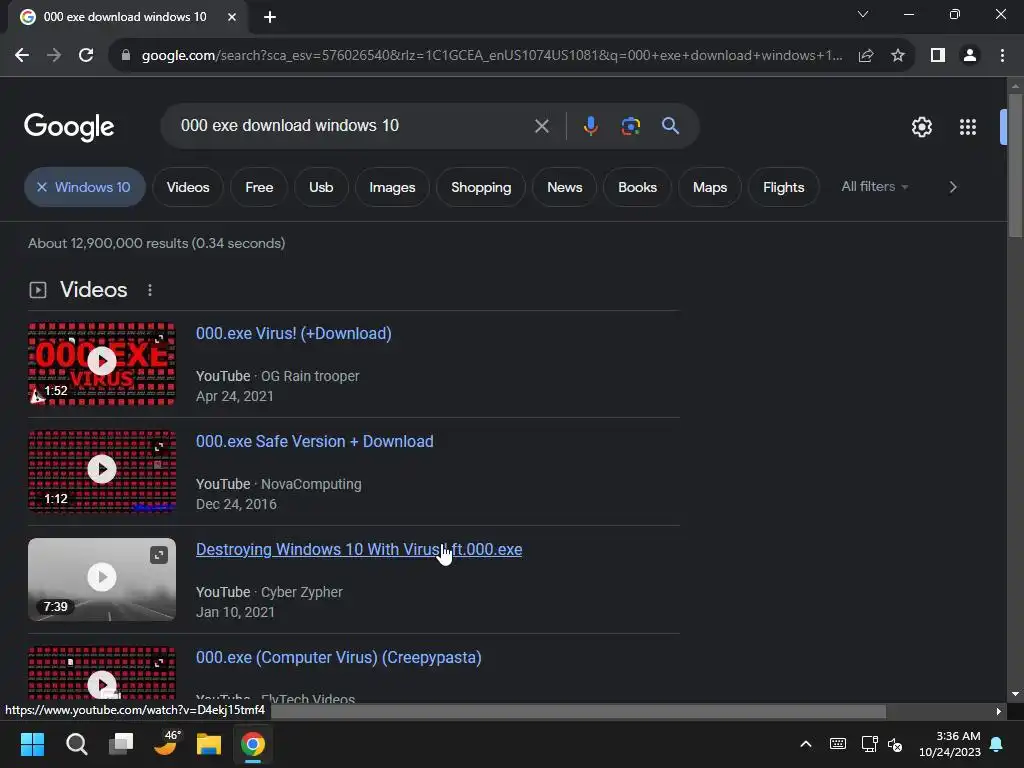This screenshot has width=1024, height=768.
Task: Switch to the Flights tab
Action: 784,187
